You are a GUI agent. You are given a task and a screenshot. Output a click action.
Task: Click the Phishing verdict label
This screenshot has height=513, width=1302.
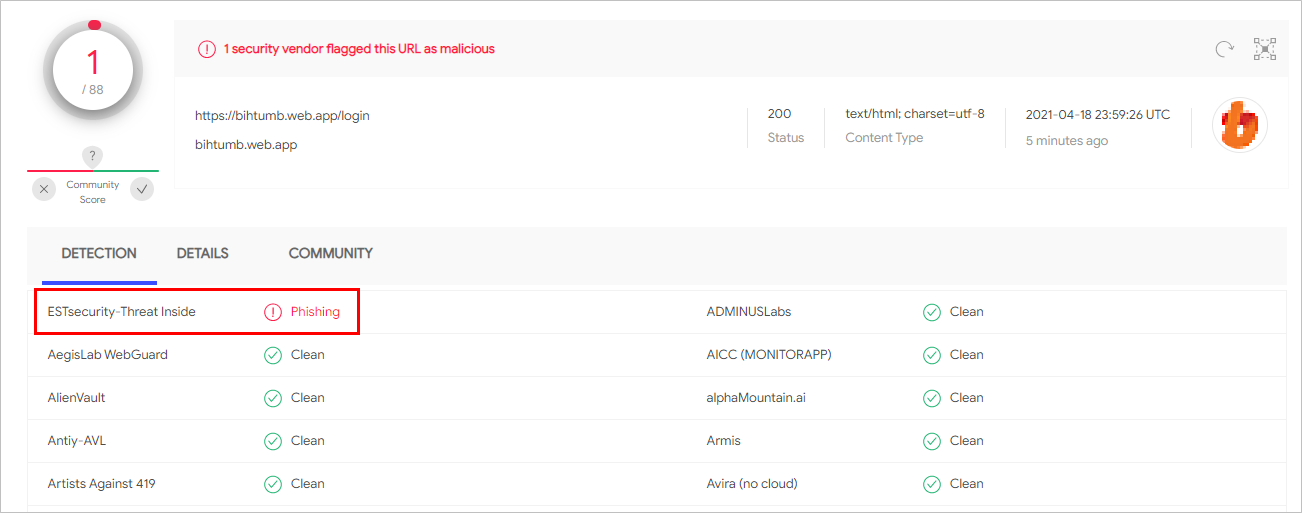315,312
